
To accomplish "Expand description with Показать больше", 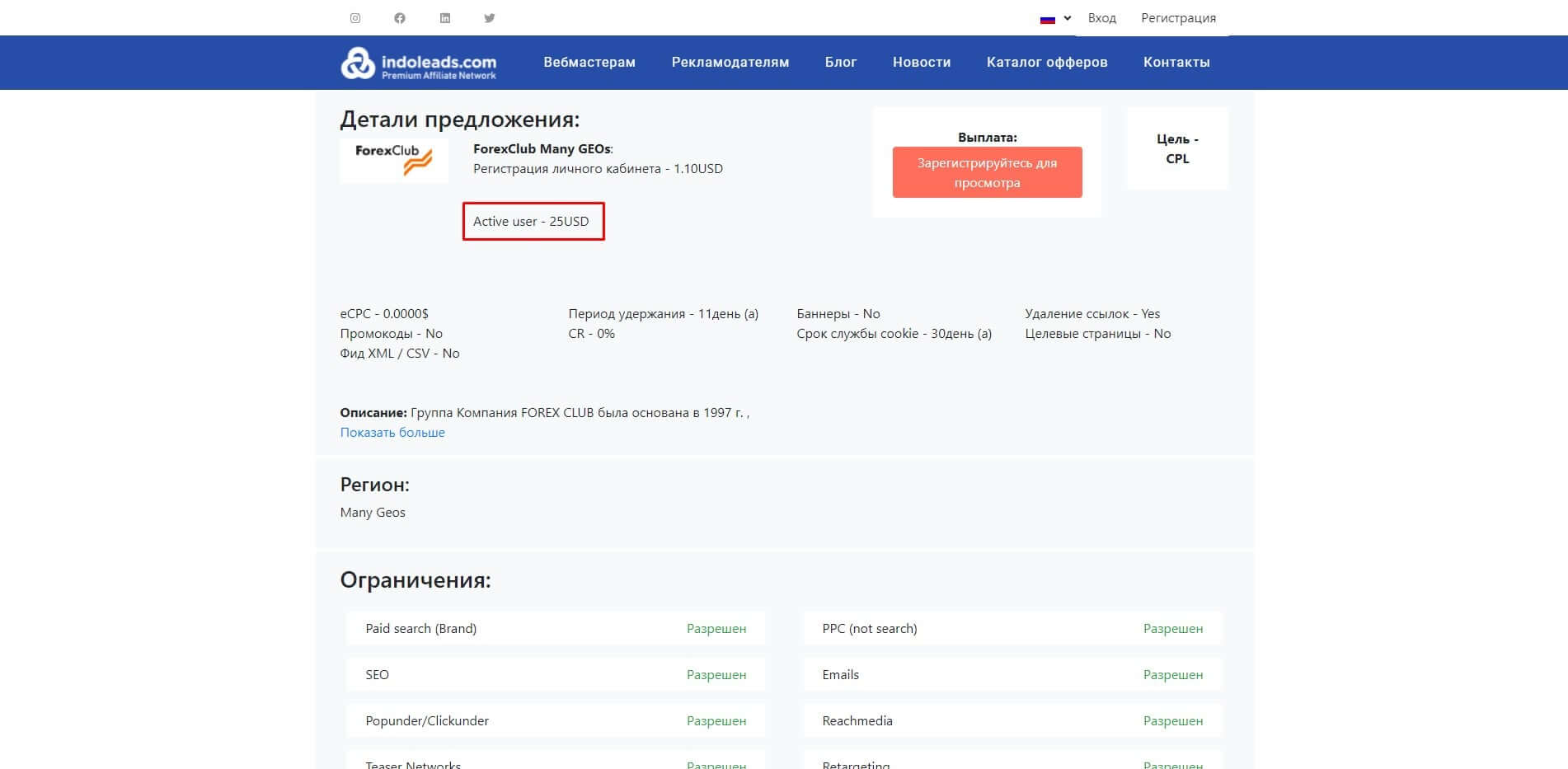I will click(x=392, y=433).
